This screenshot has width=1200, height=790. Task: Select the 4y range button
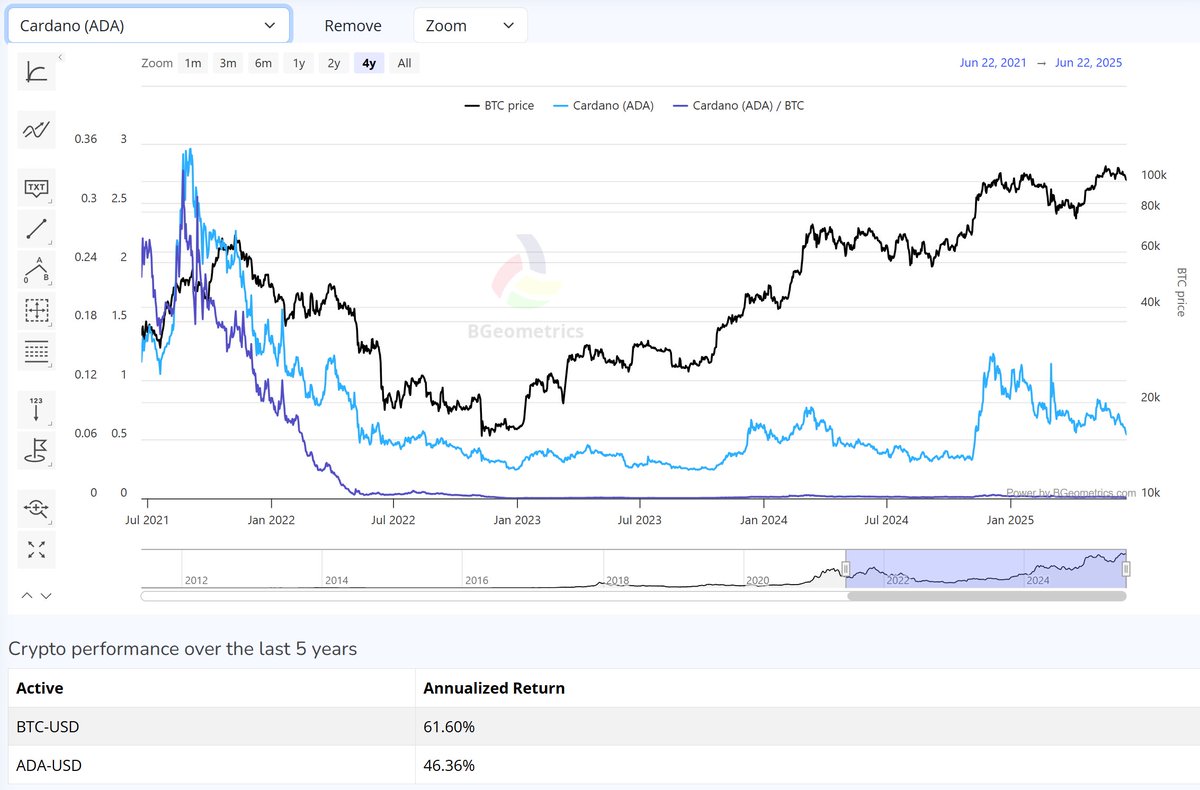(x=369, y=63)
